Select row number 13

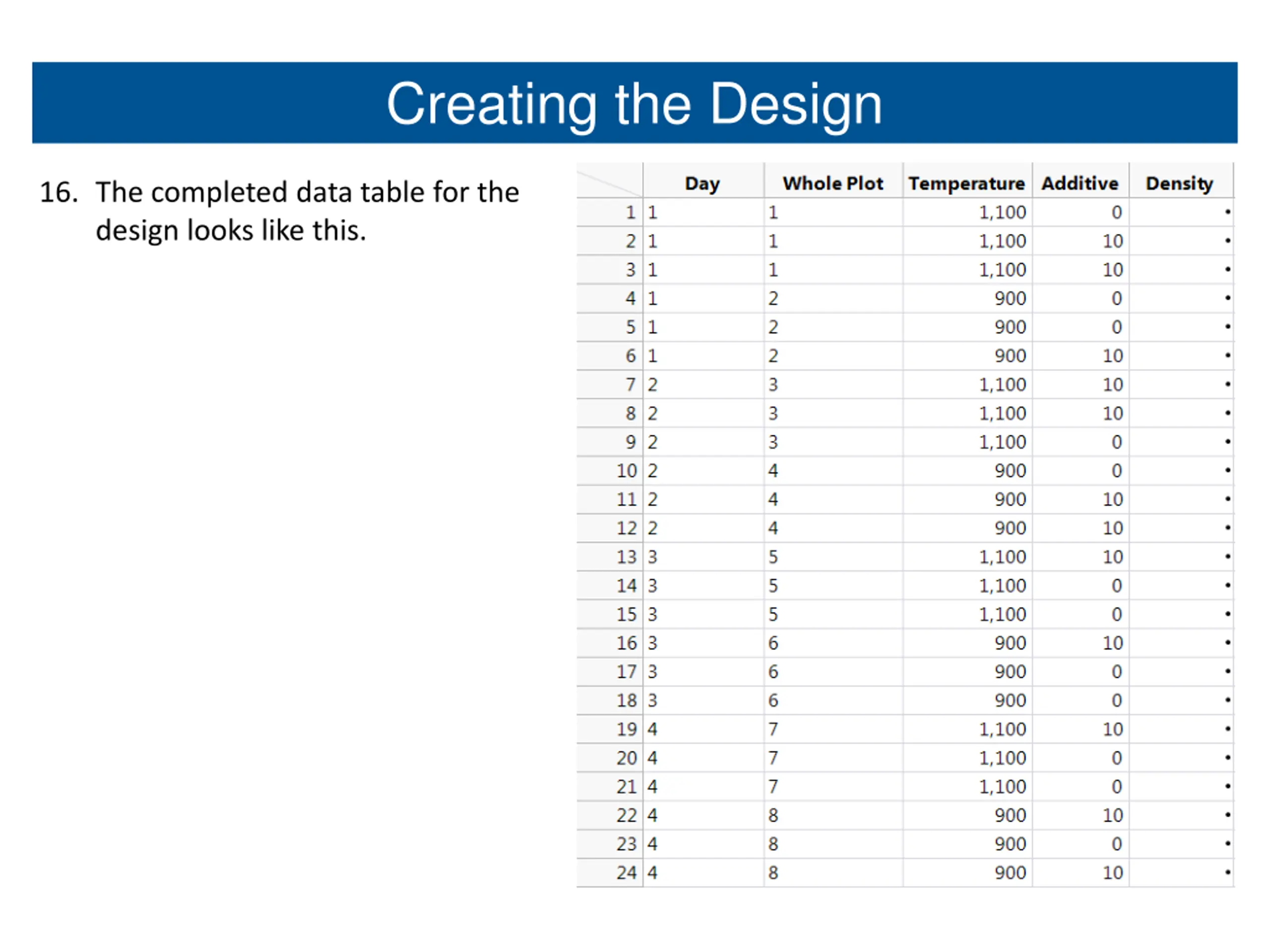pos(610,557)
